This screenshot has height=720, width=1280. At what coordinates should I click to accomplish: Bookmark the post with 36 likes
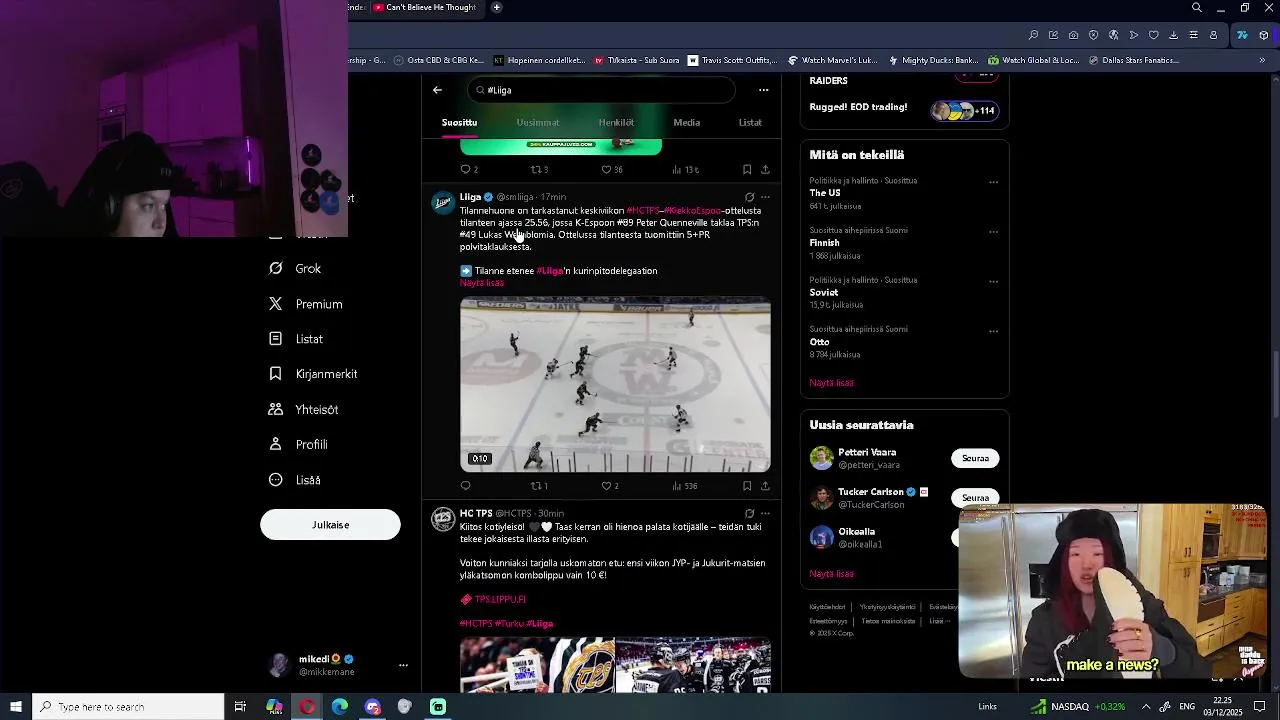747,170
